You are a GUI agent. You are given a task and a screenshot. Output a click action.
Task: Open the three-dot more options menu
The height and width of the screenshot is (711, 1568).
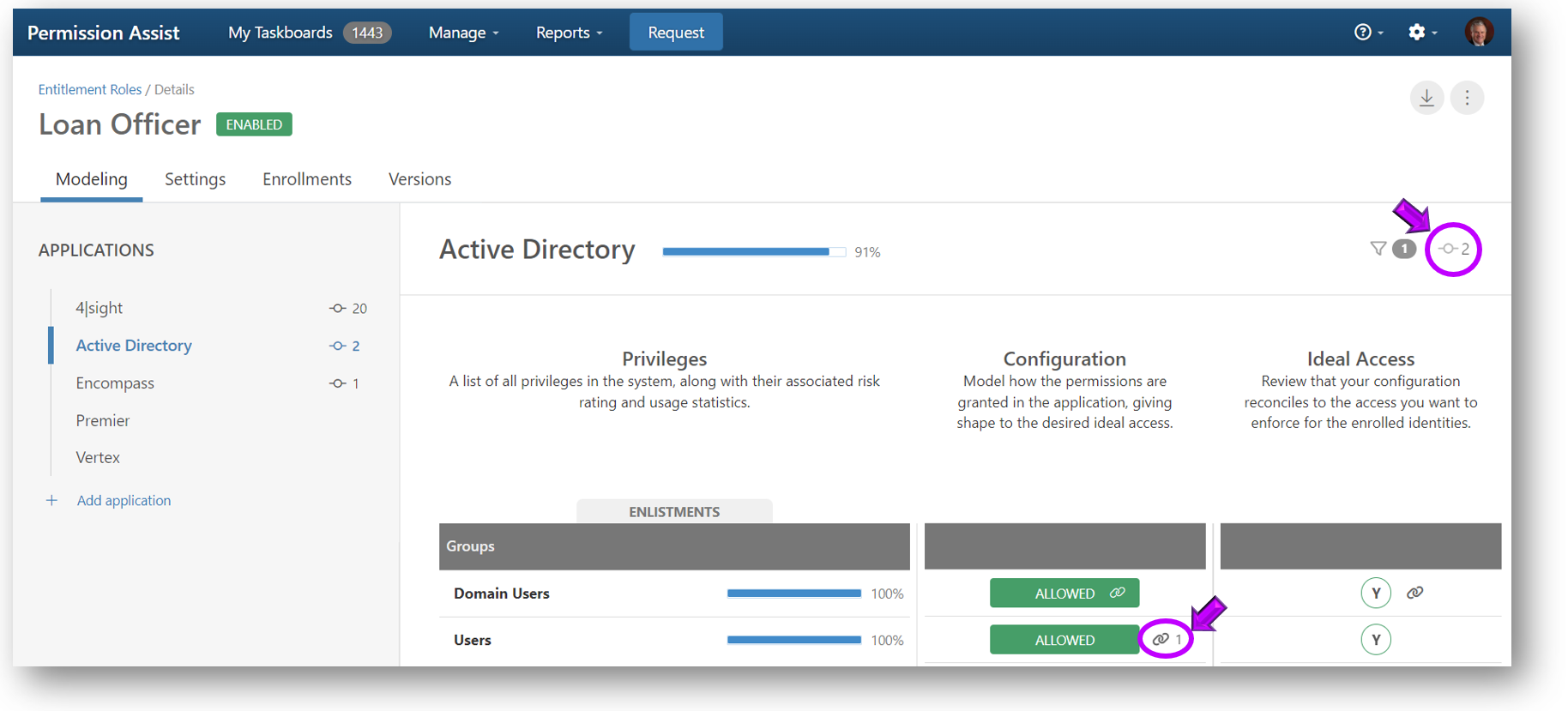pyautogui.click(x=1467, y=98)
